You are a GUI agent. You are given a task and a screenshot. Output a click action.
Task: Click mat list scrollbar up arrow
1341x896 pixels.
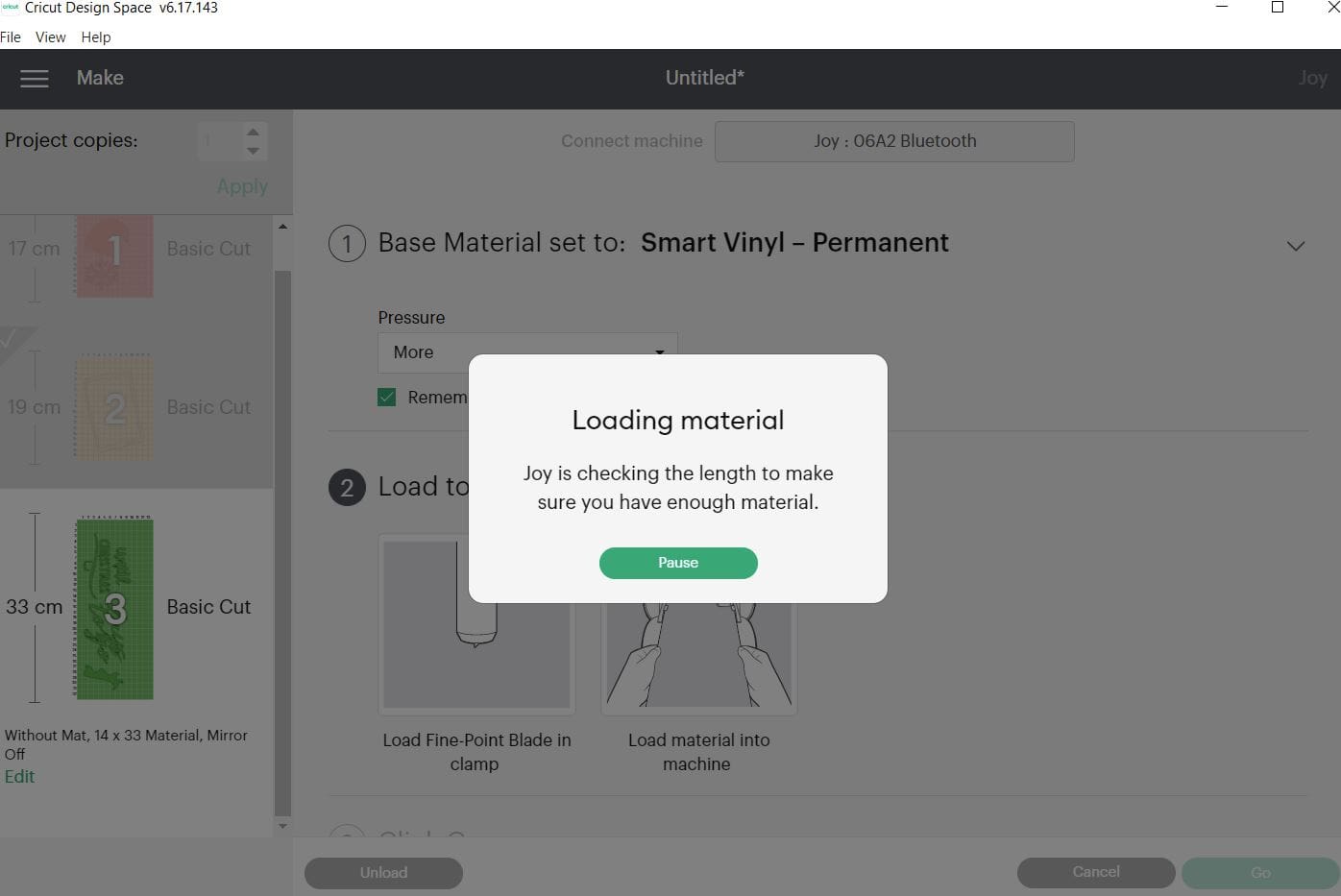(282, 227)
